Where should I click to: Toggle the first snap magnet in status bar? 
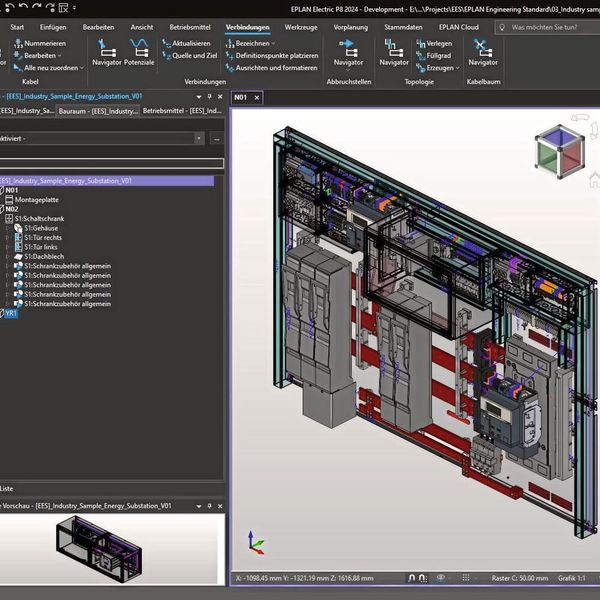(x=411, y=578)
